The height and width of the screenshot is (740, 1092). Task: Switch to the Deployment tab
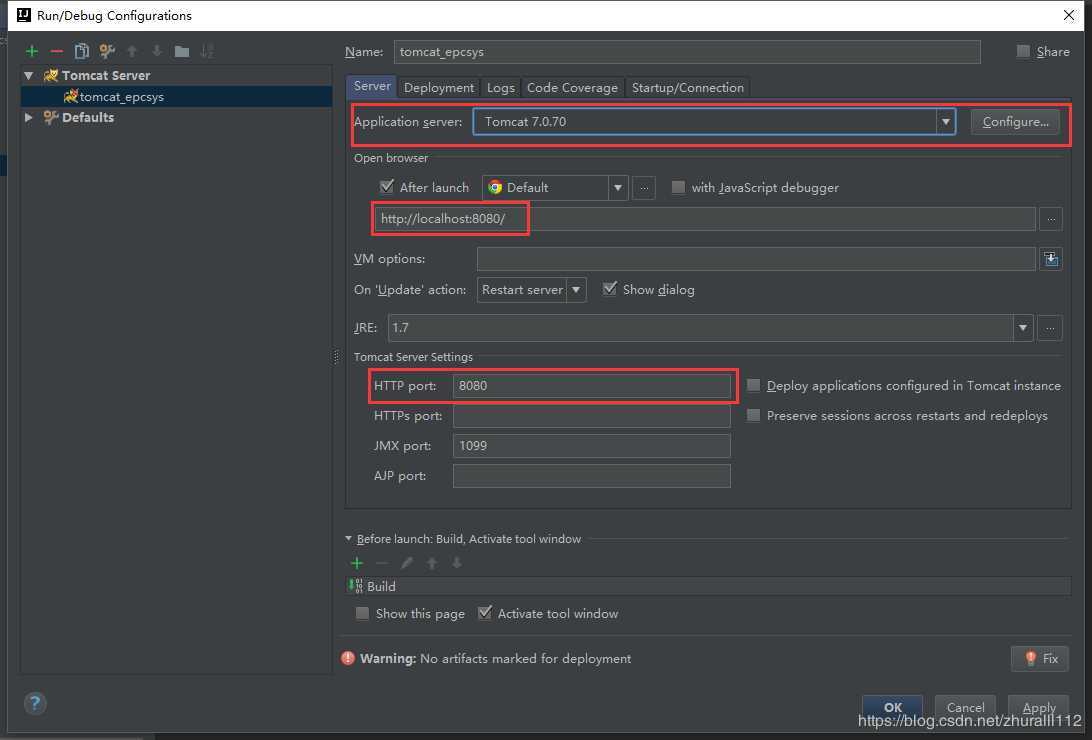439,88
